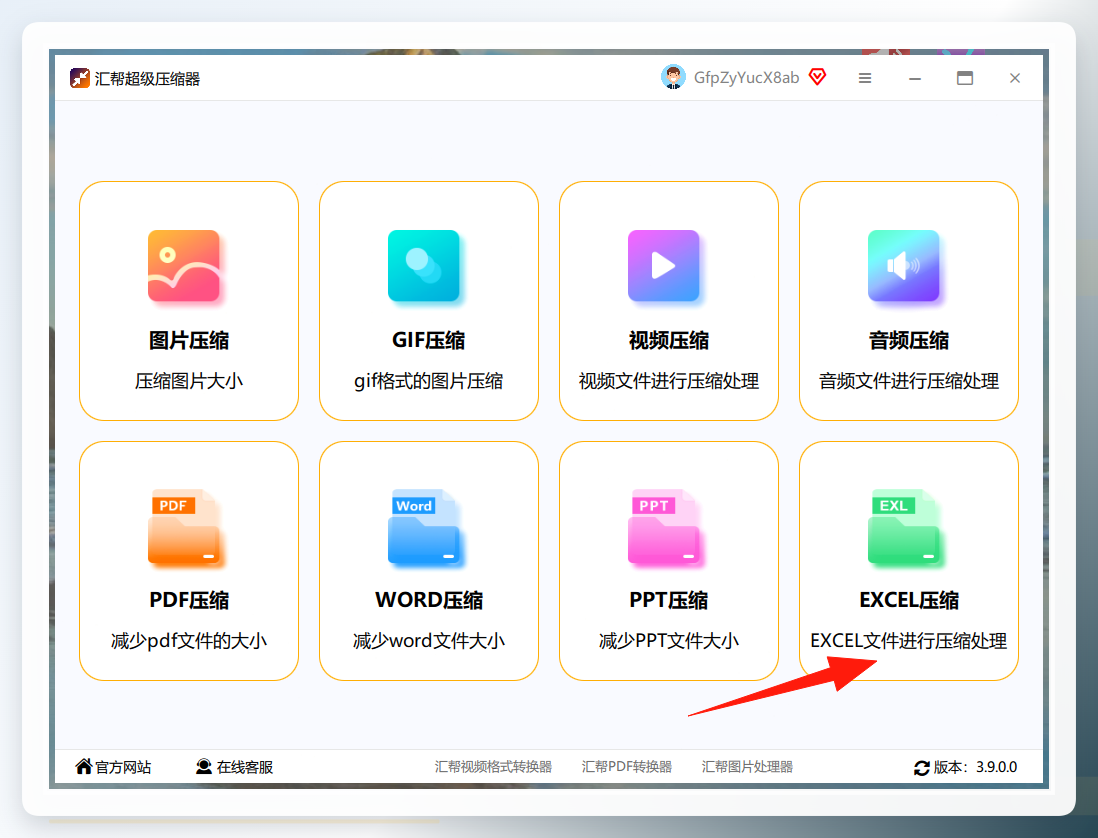Screen dimensions: 1098x838
Task: Click the 视频文件进行压缩处理 description
Action: [669, 381]
